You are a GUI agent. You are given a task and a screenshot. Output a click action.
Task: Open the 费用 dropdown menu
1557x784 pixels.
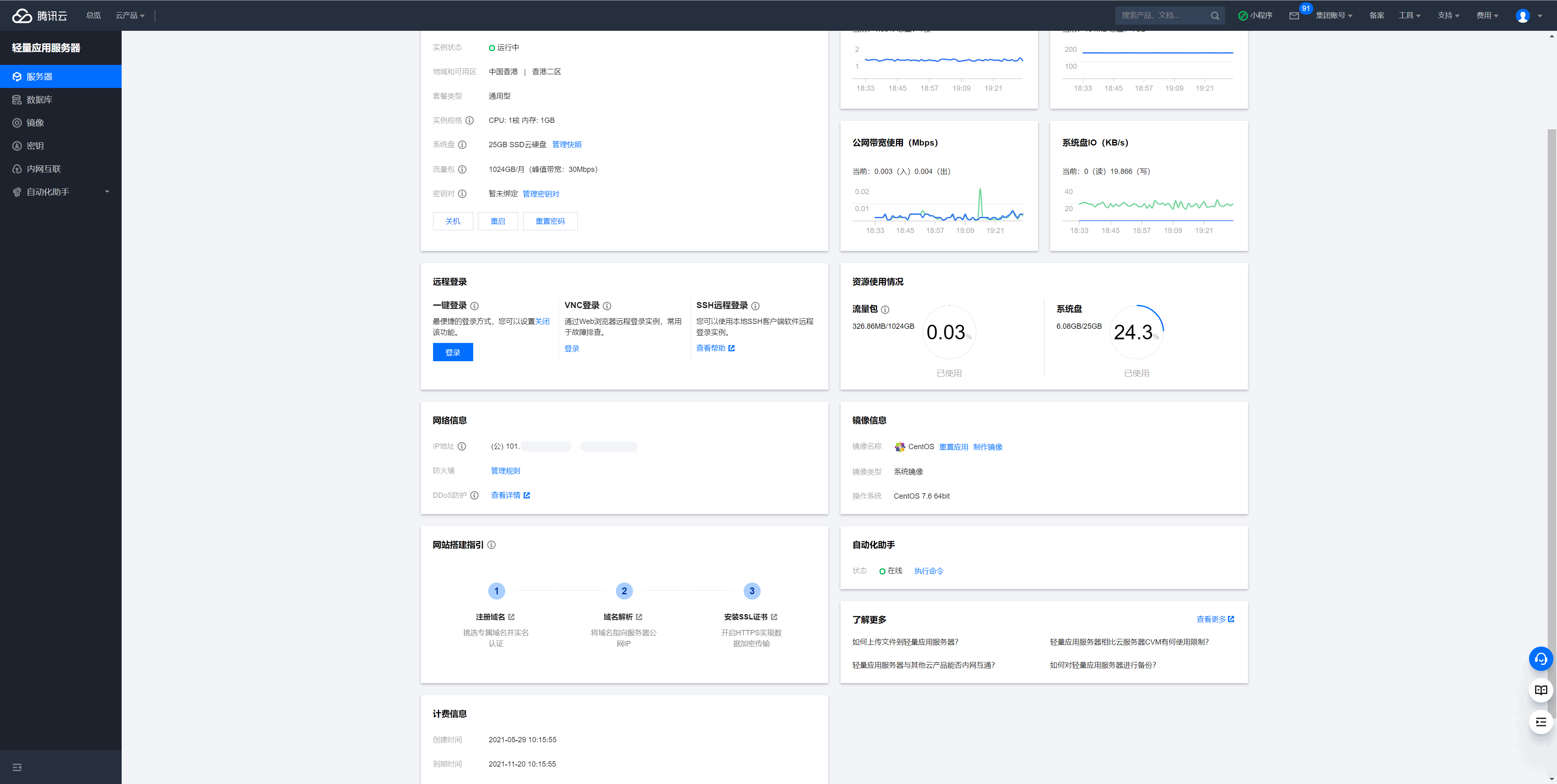click(x=1487, y=16)
